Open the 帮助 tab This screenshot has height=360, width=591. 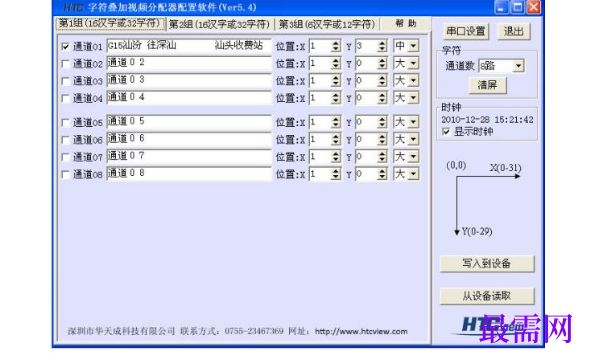point(406,24)
